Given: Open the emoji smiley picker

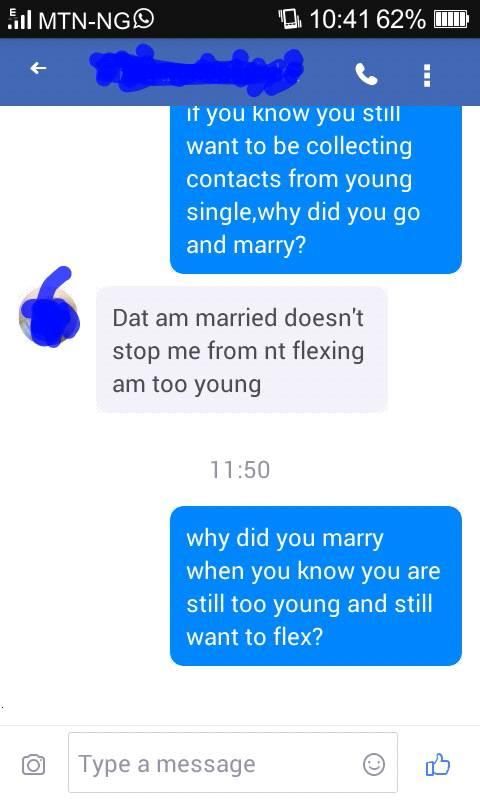Looking at the screenshot, I should (x=373, y=764).
